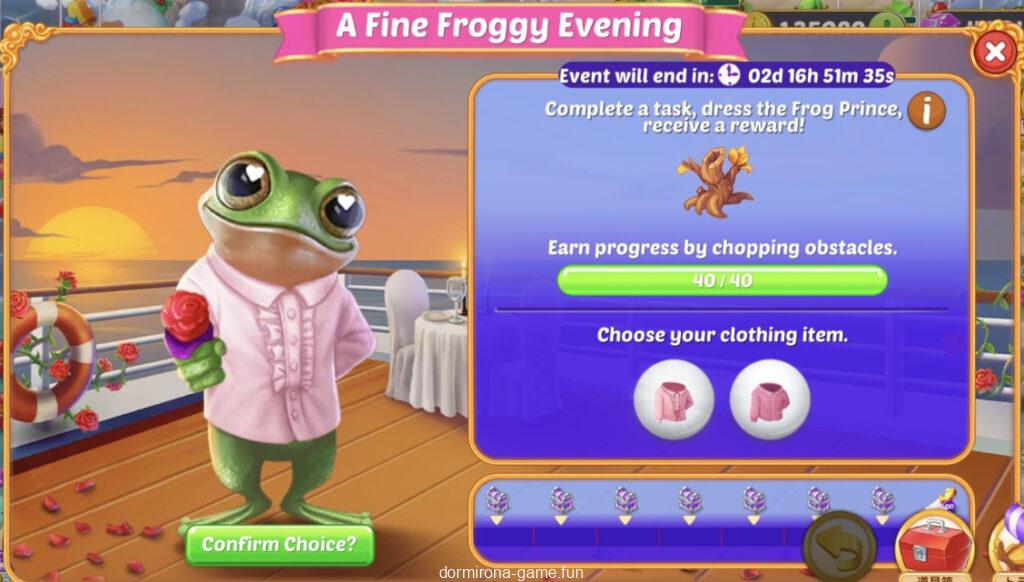1024x582 pixels.
Task: Click the fourth purple bouquet reward marker
Action: coord(690,504)
